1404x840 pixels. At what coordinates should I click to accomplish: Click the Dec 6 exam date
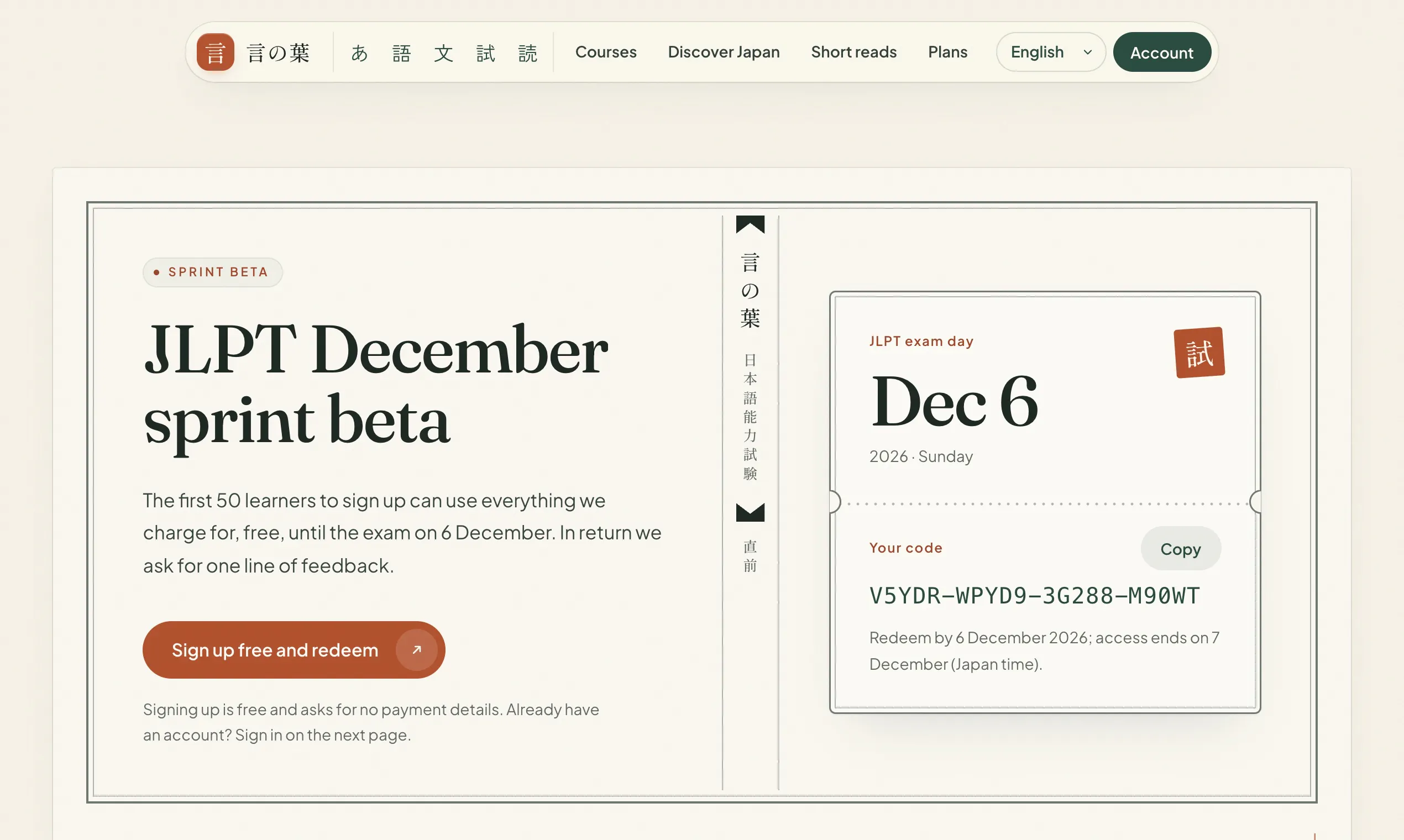[954, 401]
